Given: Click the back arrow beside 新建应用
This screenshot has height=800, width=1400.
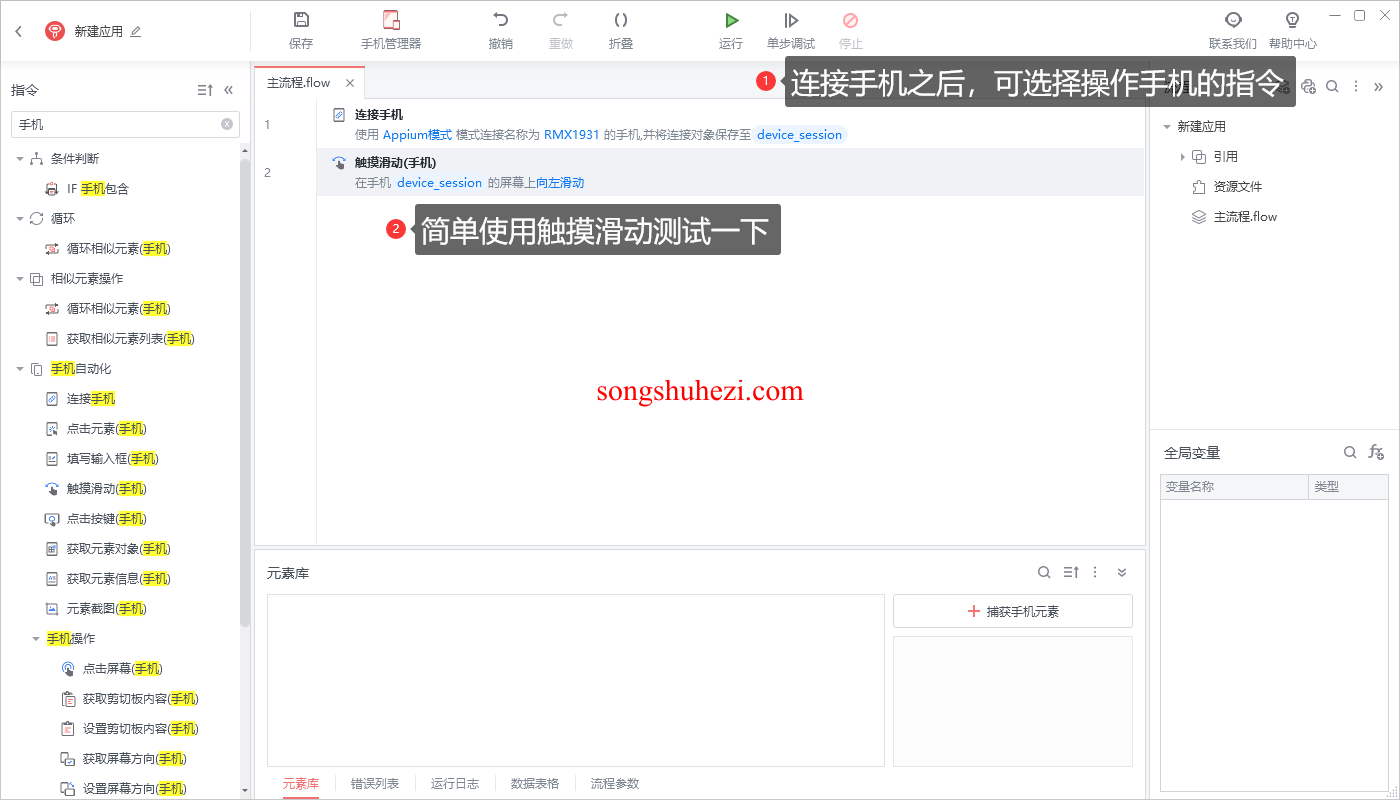Looking at the screenshot, I should click(18, 31).
